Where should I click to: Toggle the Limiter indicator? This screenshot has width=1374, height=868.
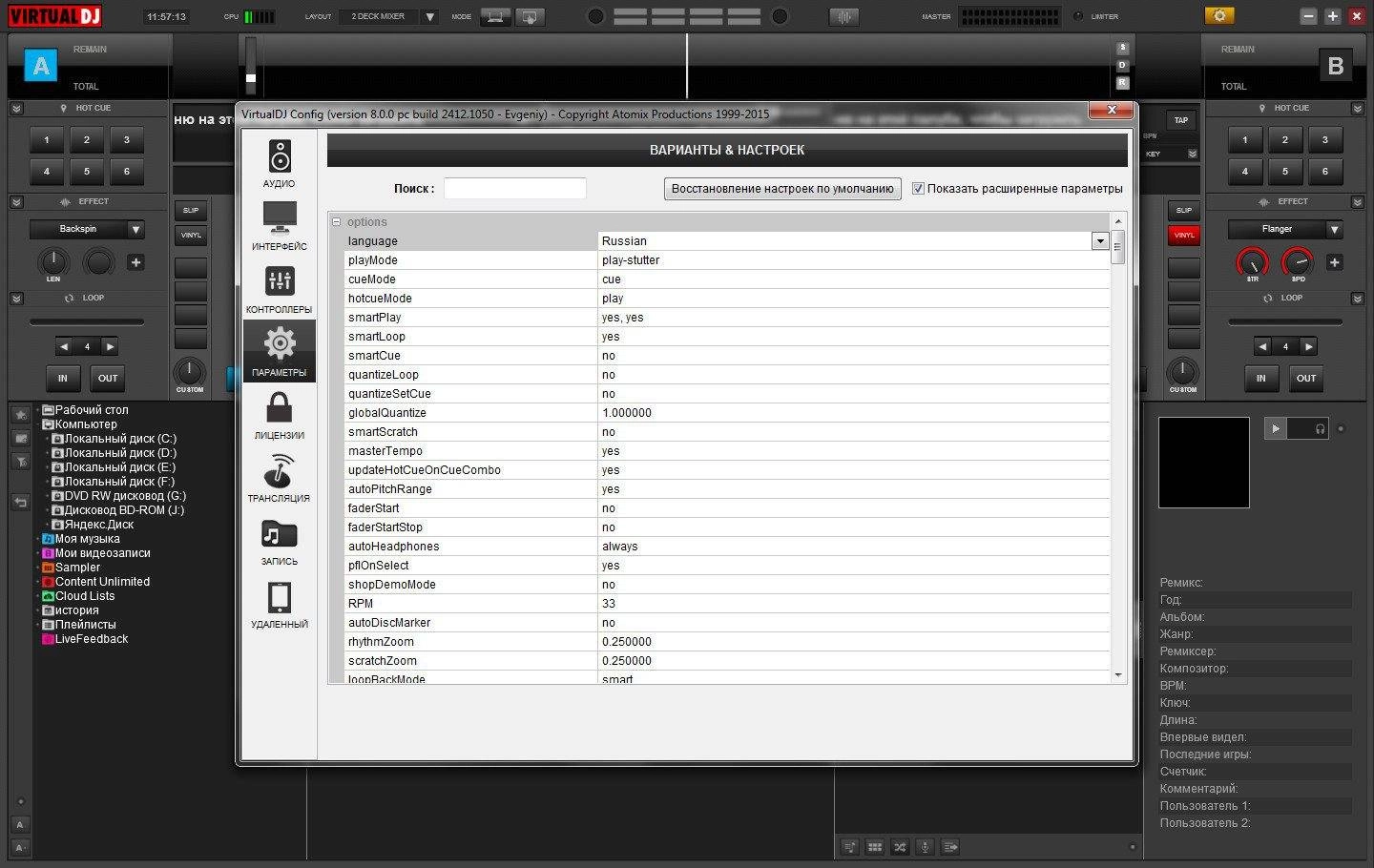1078,16
